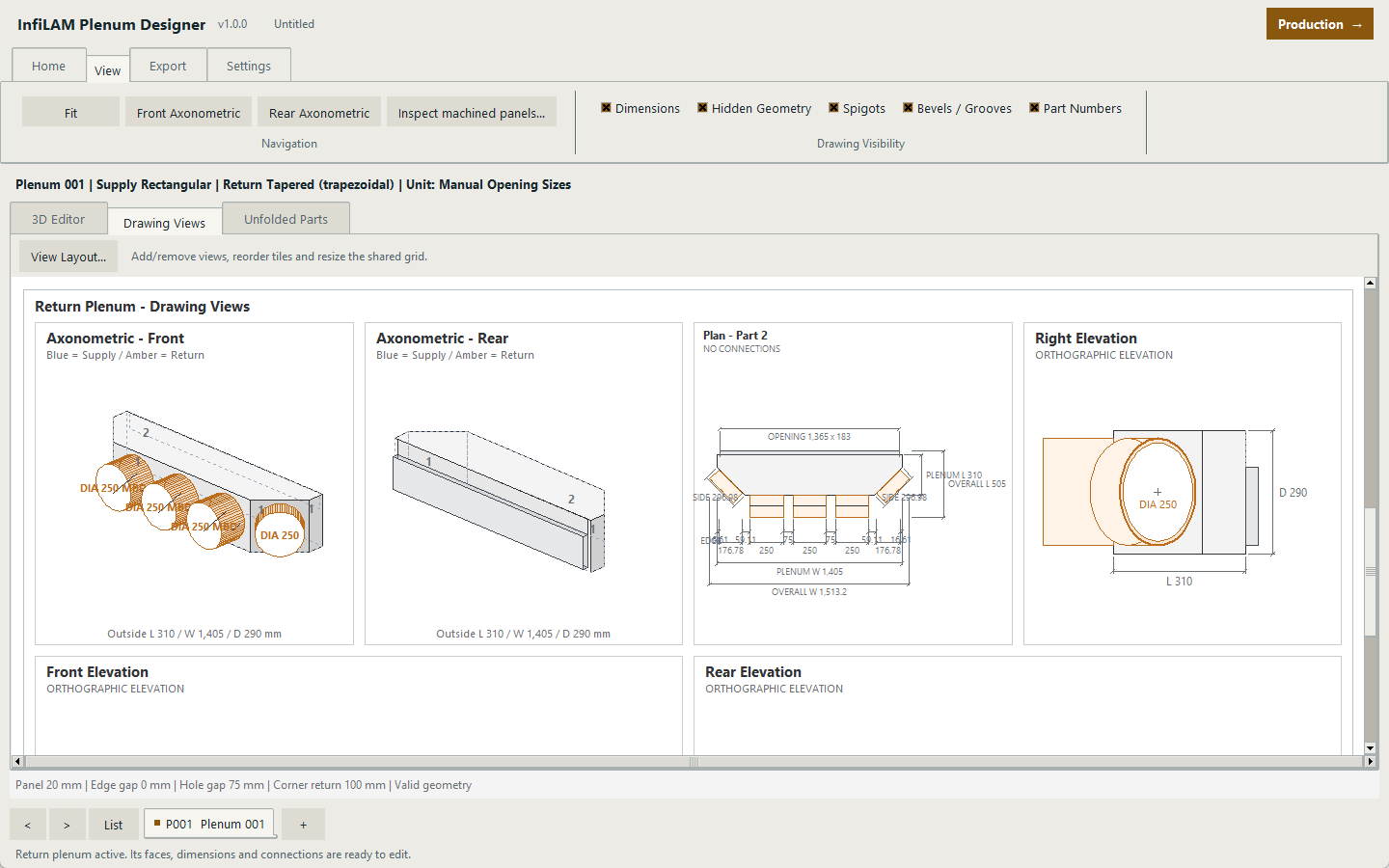
Task: Add a new plenum with plus
Action: pyautogui.click(x=303, y=825)
